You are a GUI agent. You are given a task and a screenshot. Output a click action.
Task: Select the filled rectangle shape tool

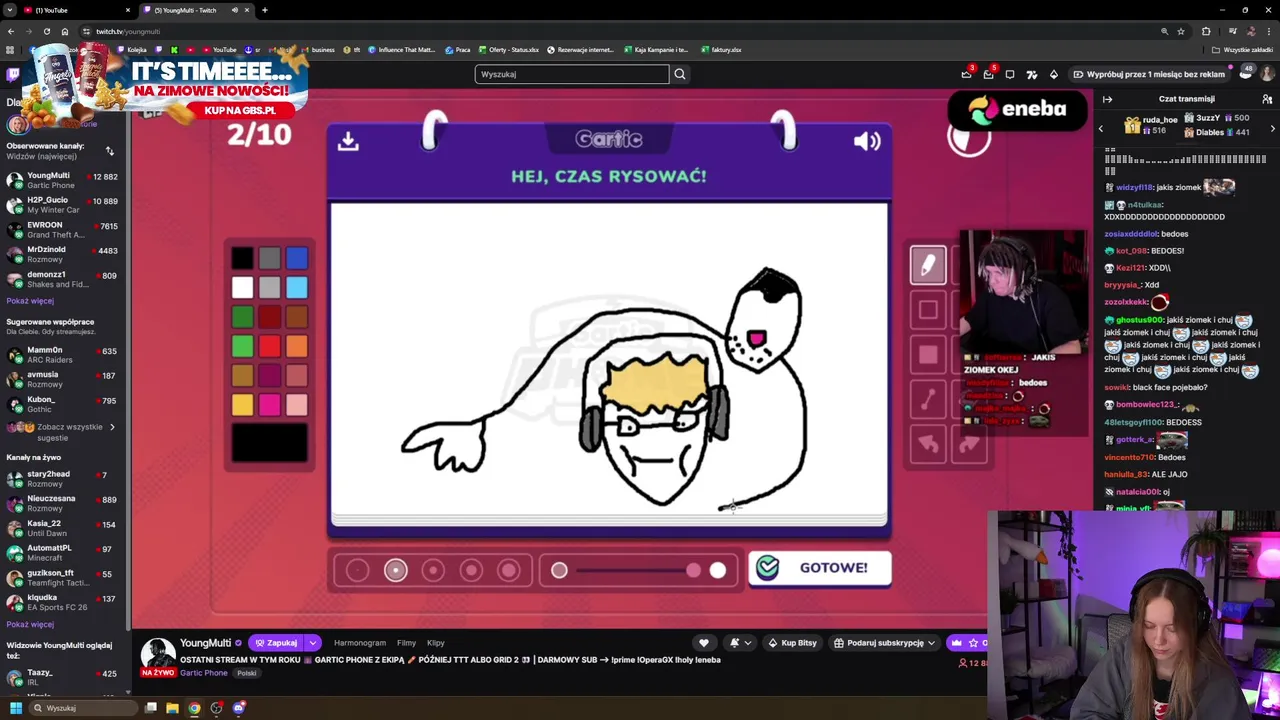coord(928,355)
